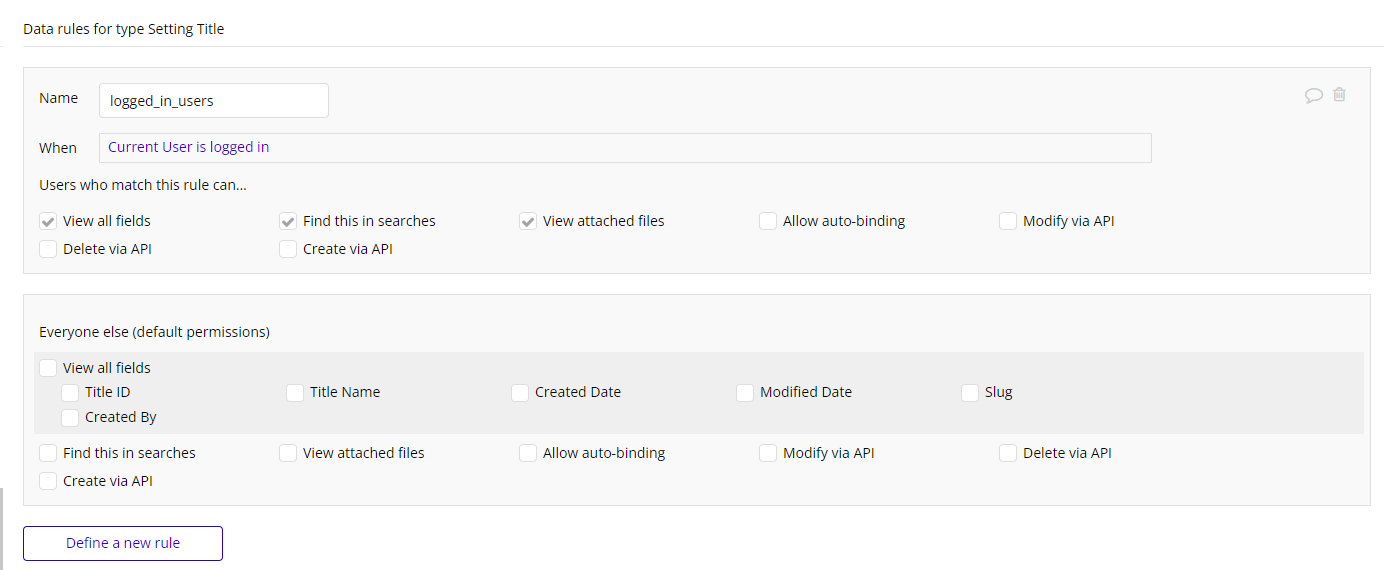
Task: Enable Allow auto-binding for logged-in users
Action: 768,221
